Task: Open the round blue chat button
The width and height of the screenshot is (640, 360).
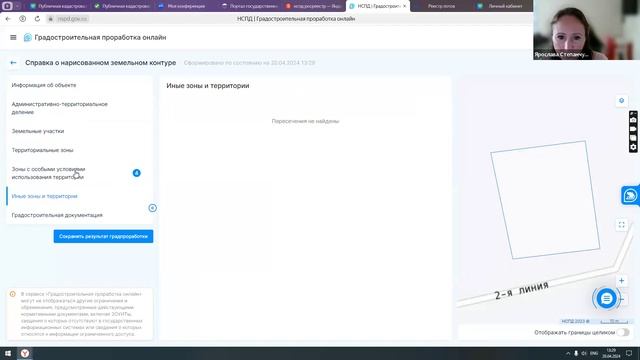Action: [606, 298]
